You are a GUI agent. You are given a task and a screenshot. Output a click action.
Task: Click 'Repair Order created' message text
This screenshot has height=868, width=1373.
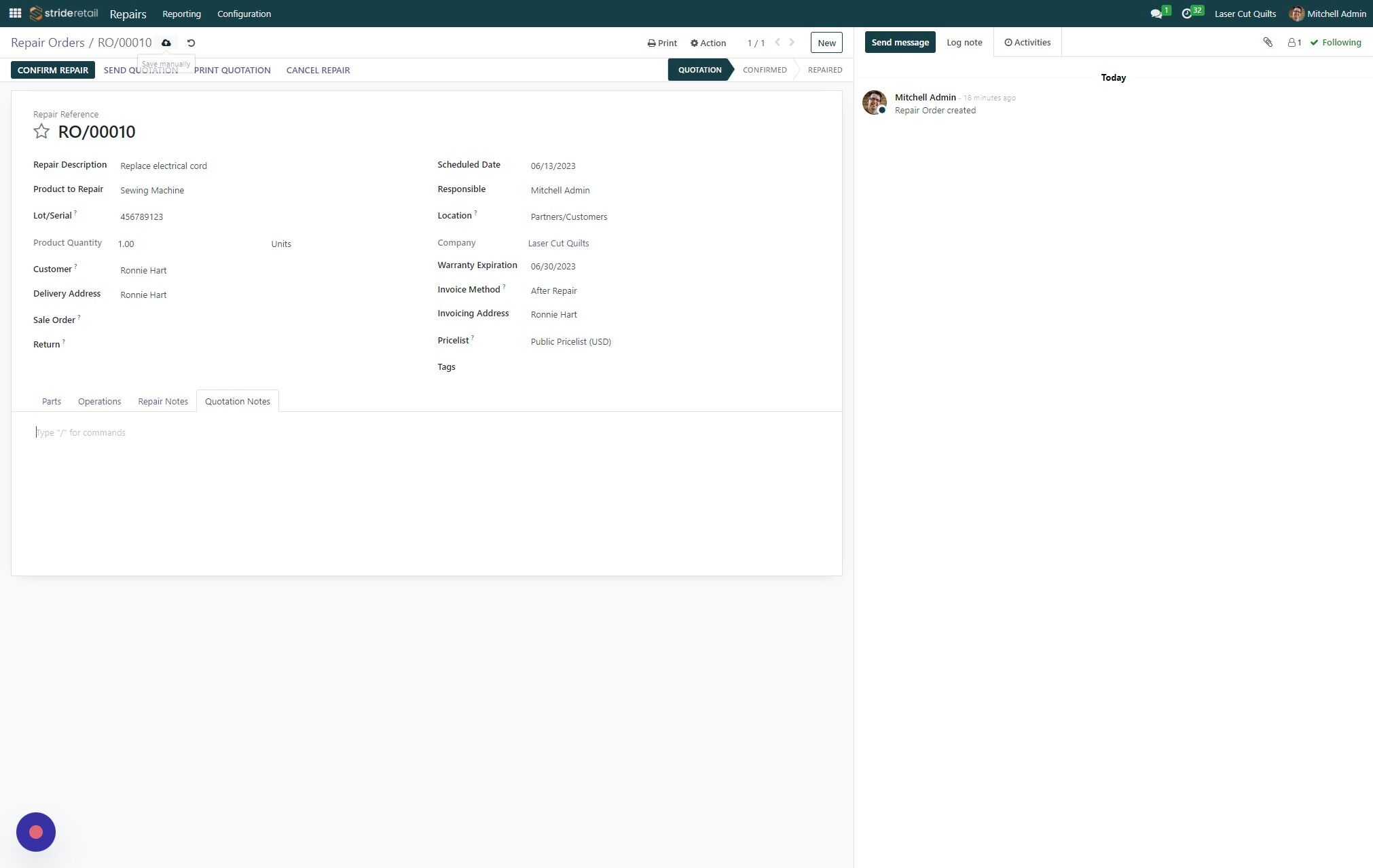(935, 110)
